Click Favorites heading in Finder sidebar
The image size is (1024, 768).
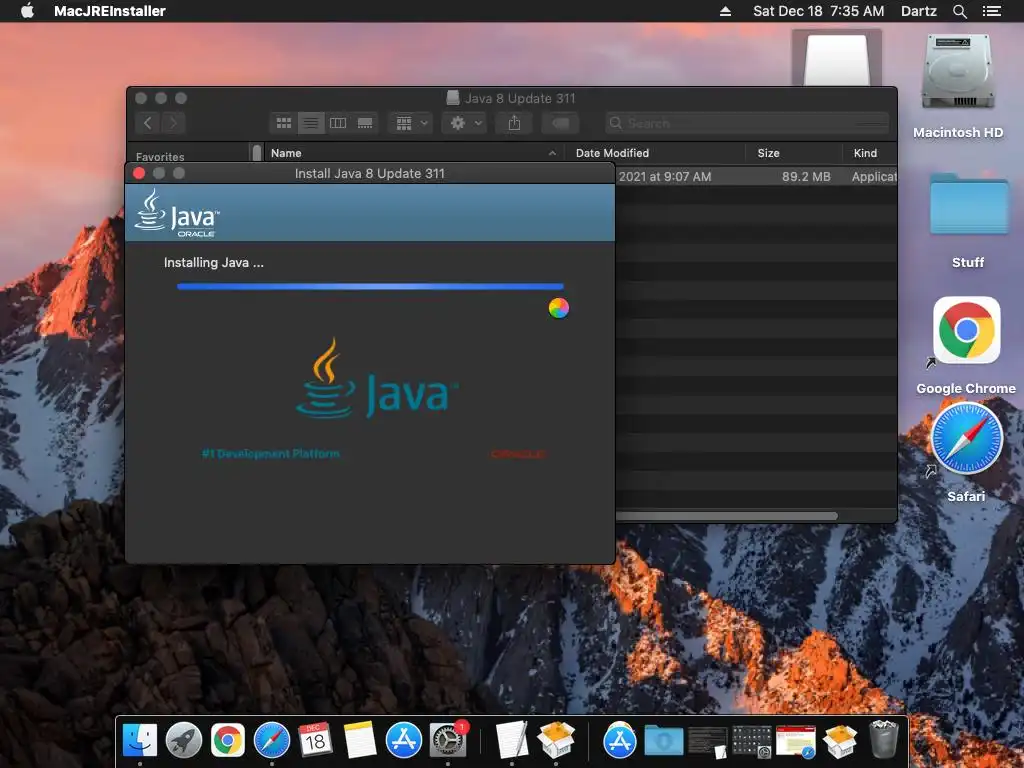tap(160, 157)
